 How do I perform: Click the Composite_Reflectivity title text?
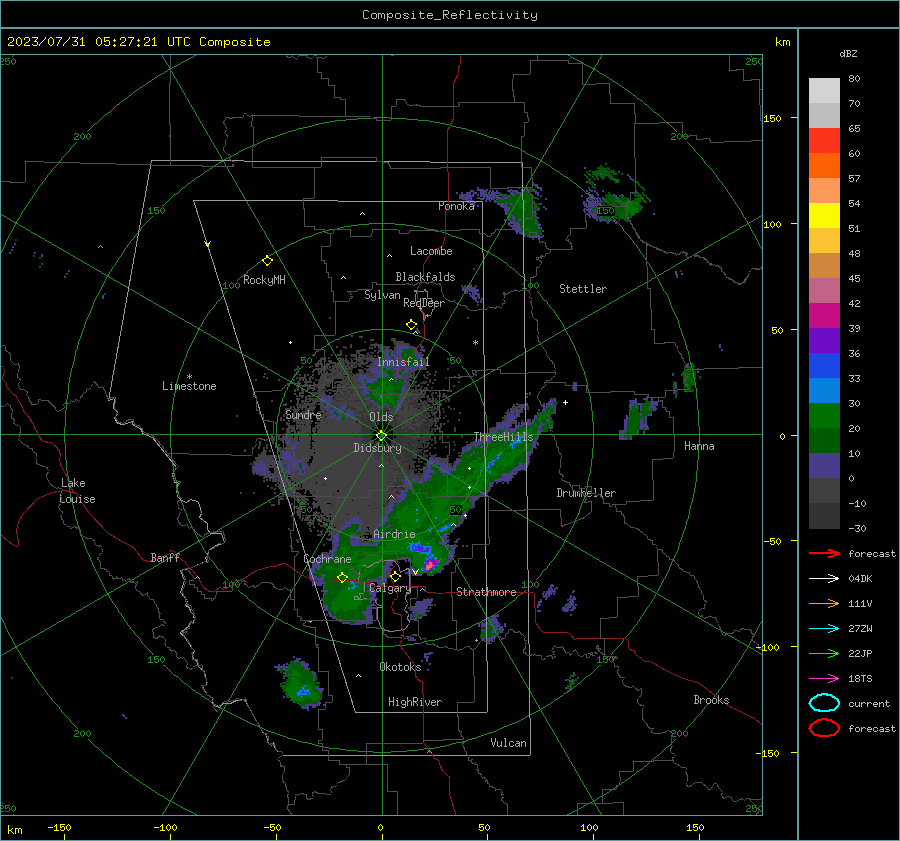[450, 15]
